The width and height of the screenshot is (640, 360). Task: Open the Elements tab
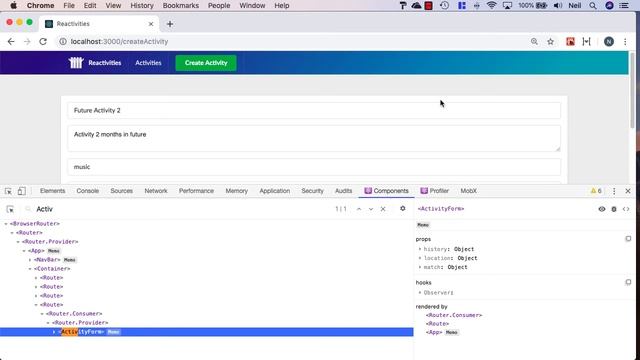52,191
